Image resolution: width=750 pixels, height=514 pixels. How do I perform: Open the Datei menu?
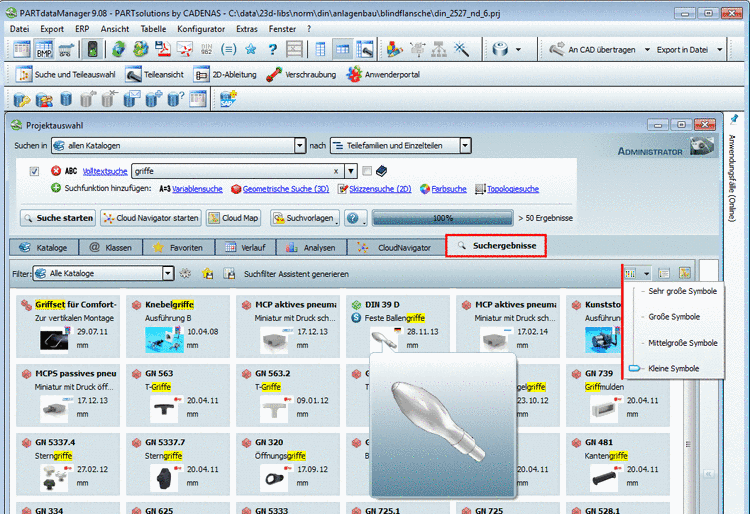point(20,29)
